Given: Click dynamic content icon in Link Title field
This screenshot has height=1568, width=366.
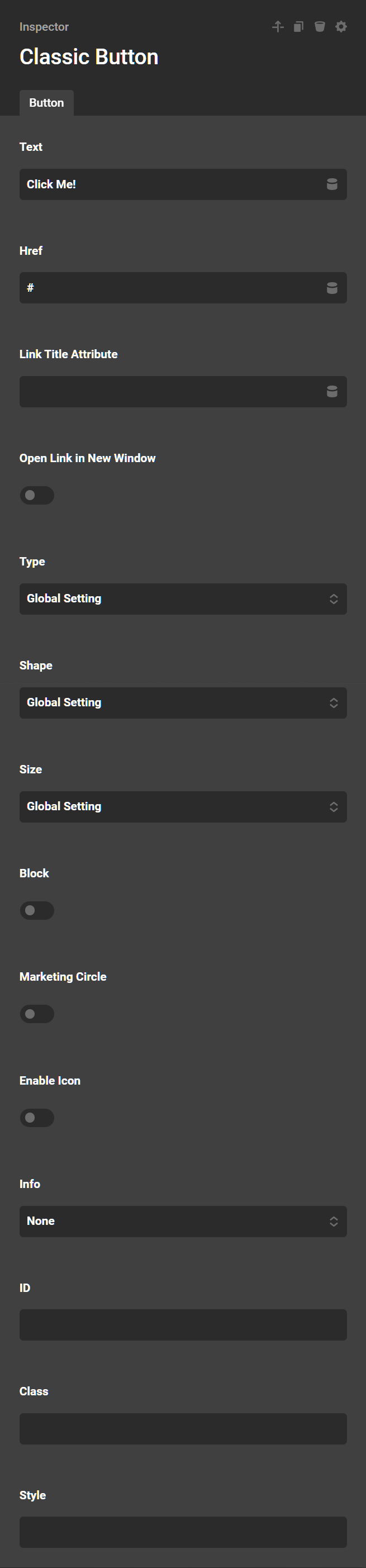Looking at the screenshot, I should (332, 391).
